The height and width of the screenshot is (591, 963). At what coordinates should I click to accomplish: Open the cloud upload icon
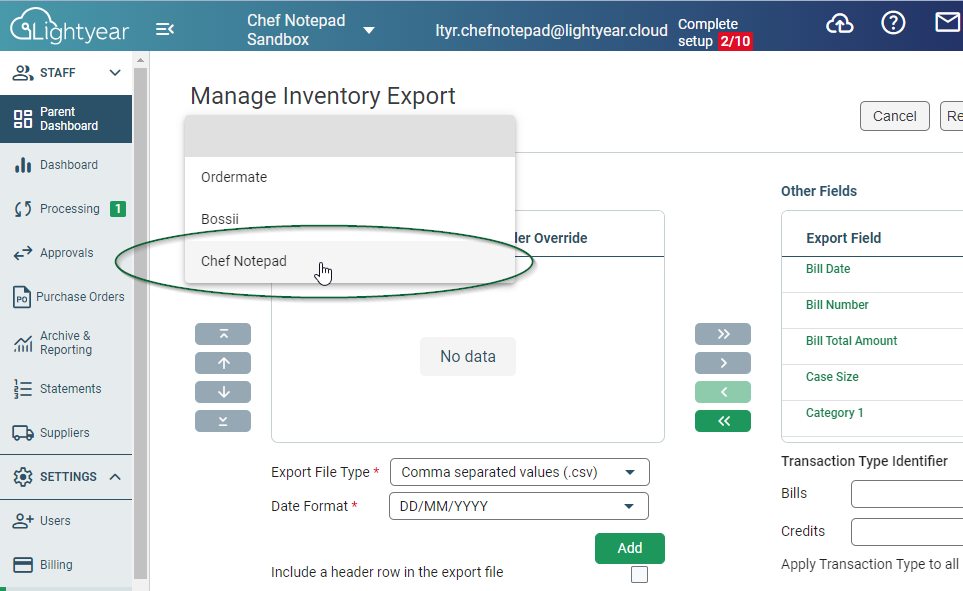(x=839, y=24)
